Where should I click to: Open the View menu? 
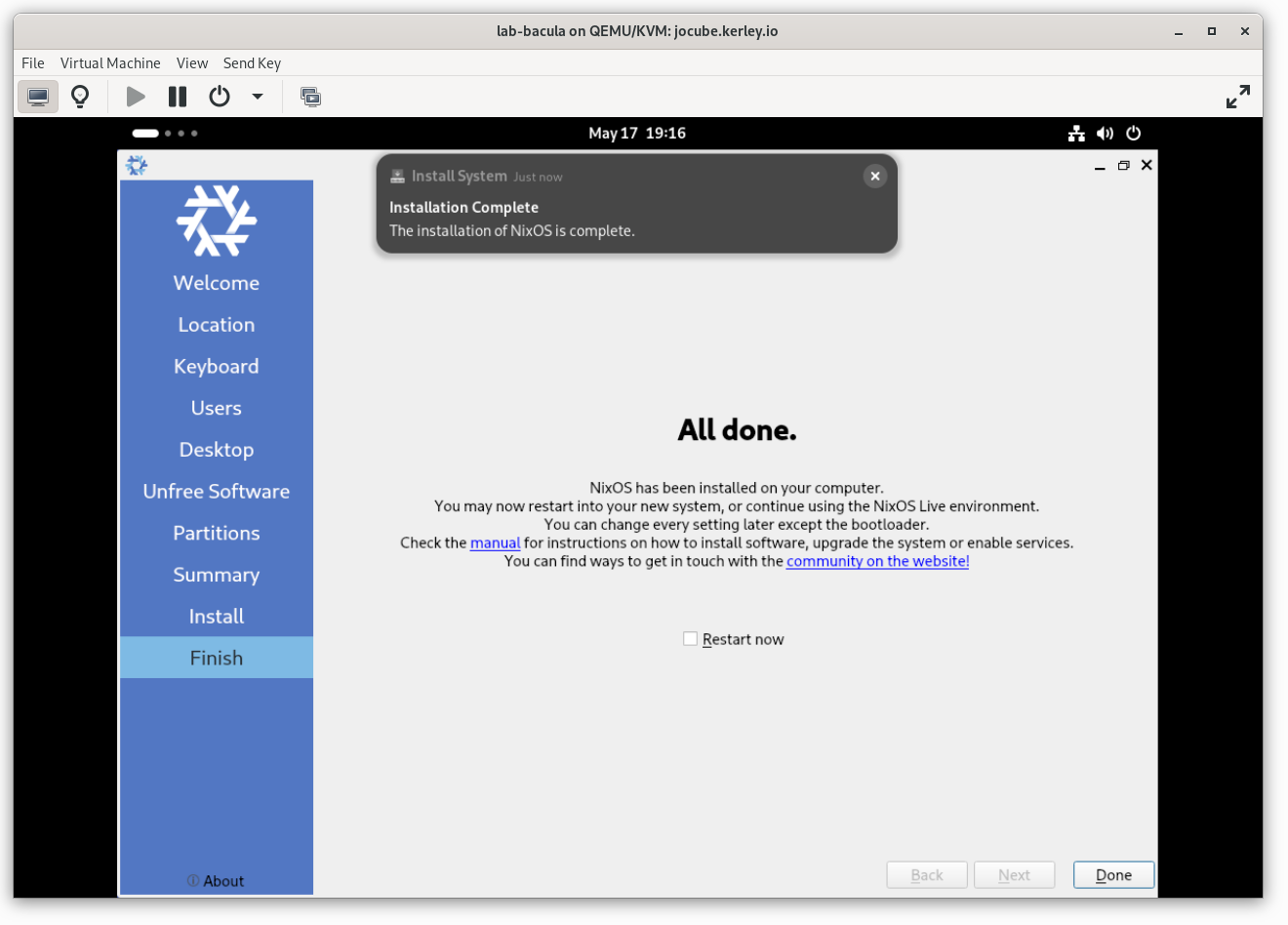click(x=192, y=62)
